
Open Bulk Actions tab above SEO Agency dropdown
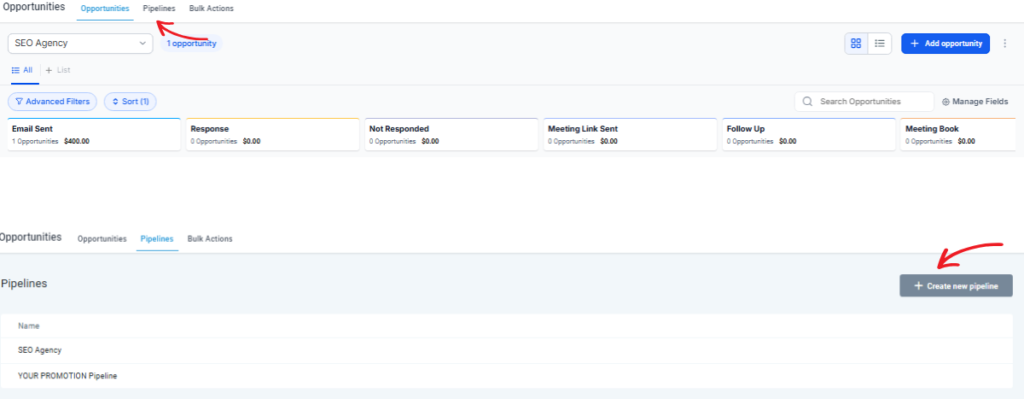(x=211, y=8)
